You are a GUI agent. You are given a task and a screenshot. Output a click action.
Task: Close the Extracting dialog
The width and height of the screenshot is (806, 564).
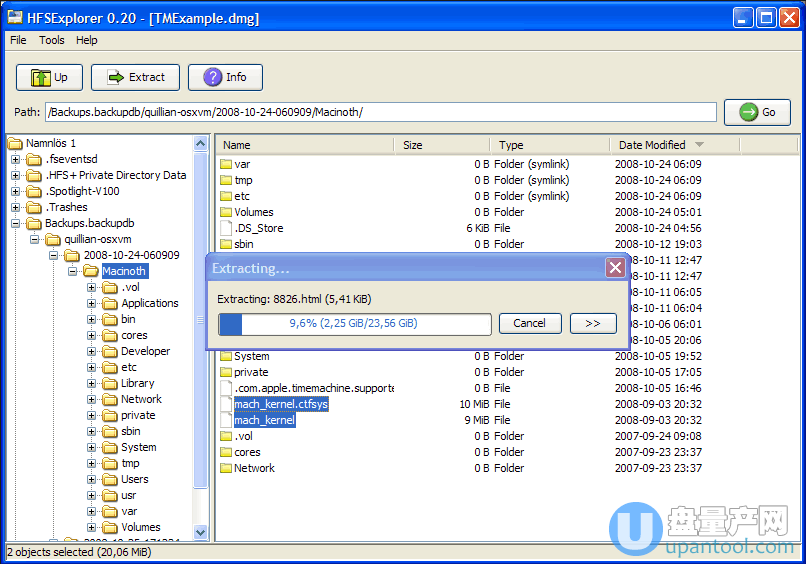click(x=615, y=268)
